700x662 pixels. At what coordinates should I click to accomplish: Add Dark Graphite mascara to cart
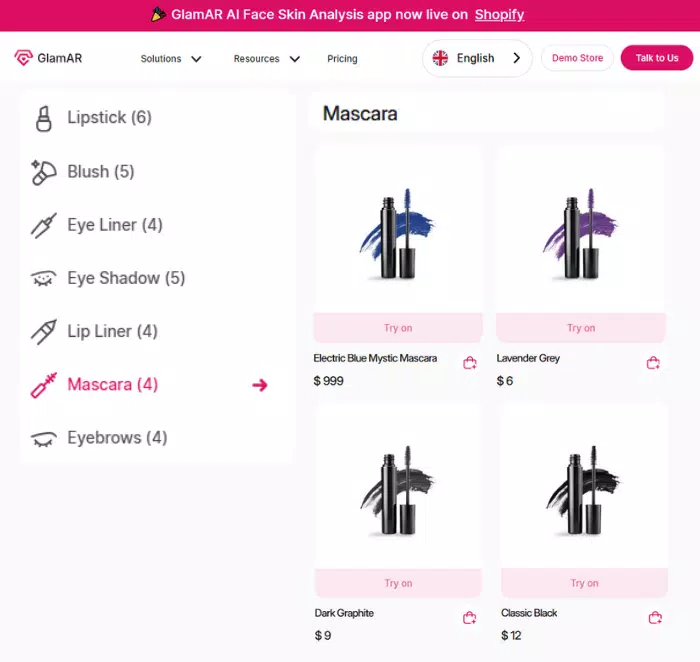click(x=470, y=618)
